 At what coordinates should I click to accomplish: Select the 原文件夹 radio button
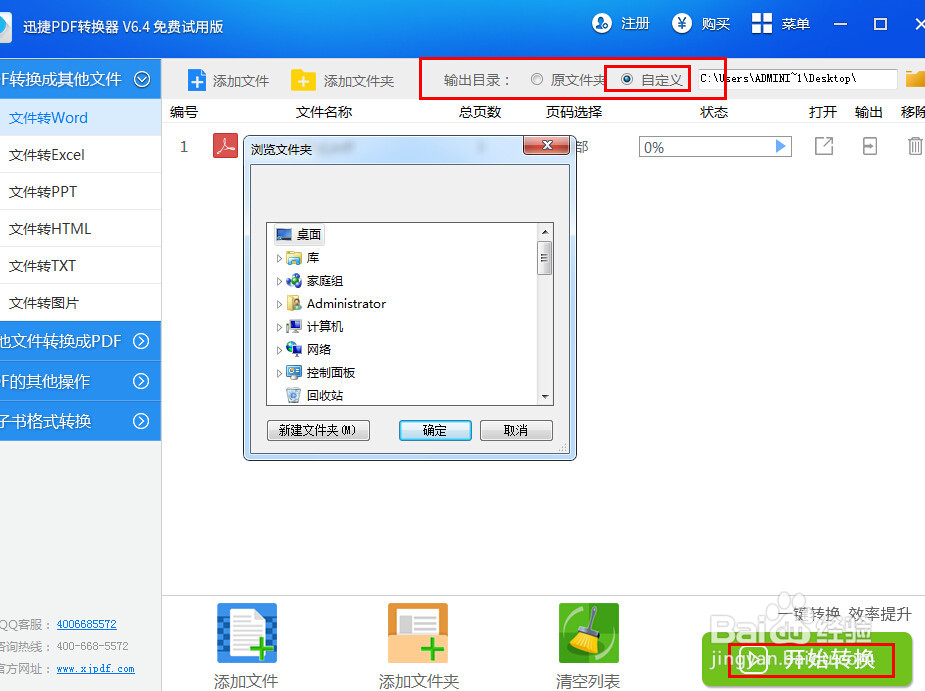[x=537, y=79]
